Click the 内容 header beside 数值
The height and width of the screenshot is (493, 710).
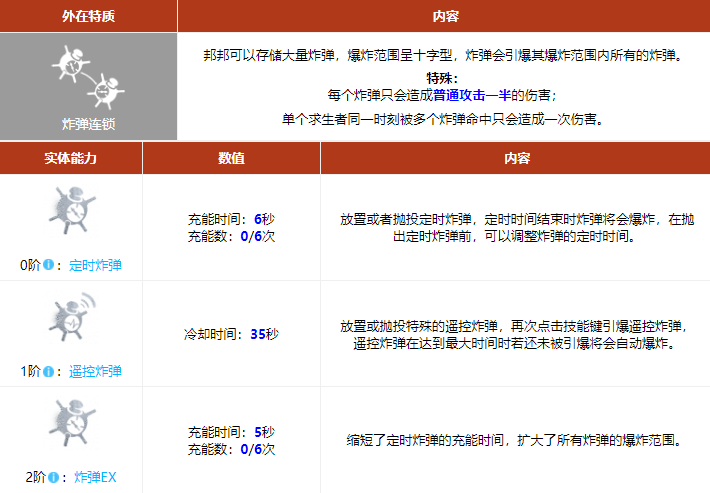pos(515,158)
